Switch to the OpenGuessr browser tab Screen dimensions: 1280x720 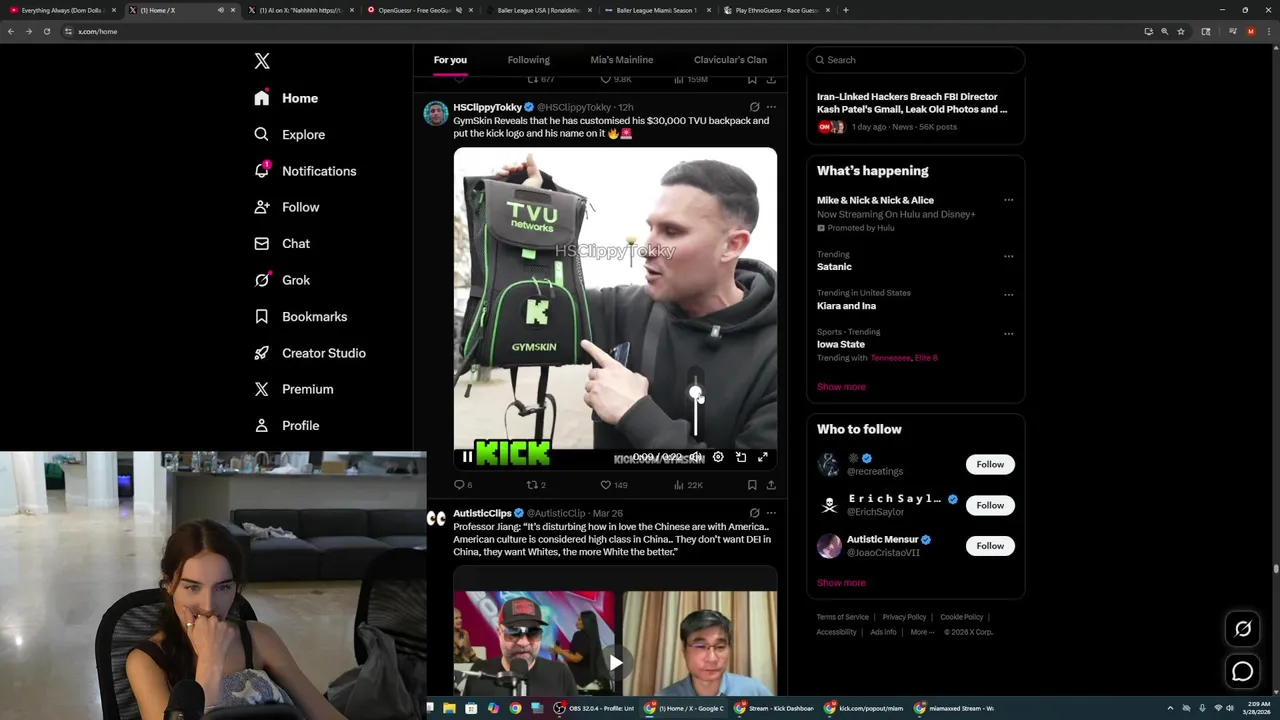pyautogui.click(x=412, y=10)
